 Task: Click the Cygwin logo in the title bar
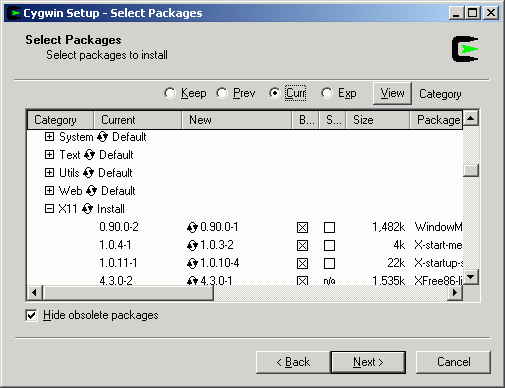coord(14,13)
